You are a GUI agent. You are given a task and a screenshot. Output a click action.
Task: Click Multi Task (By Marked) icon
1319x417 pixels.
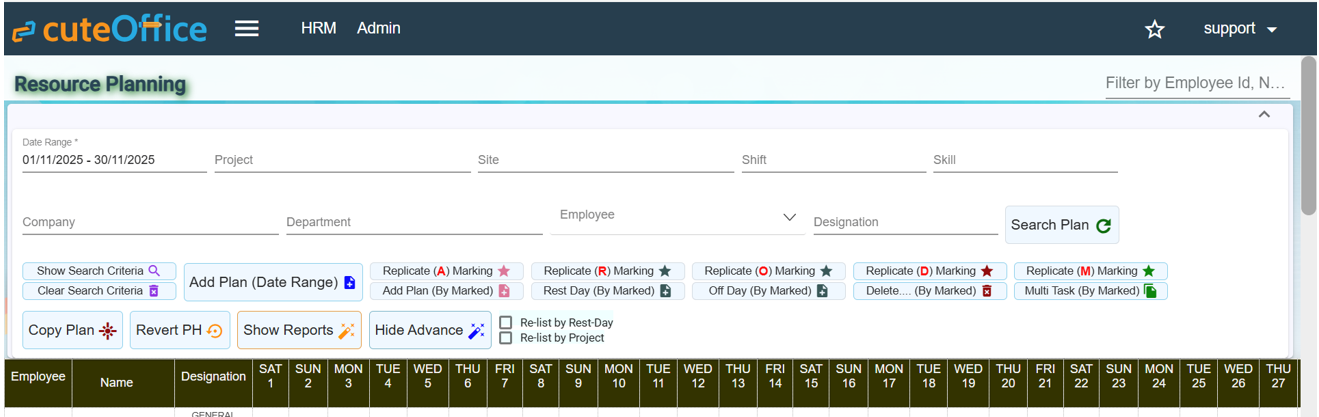1150,291
